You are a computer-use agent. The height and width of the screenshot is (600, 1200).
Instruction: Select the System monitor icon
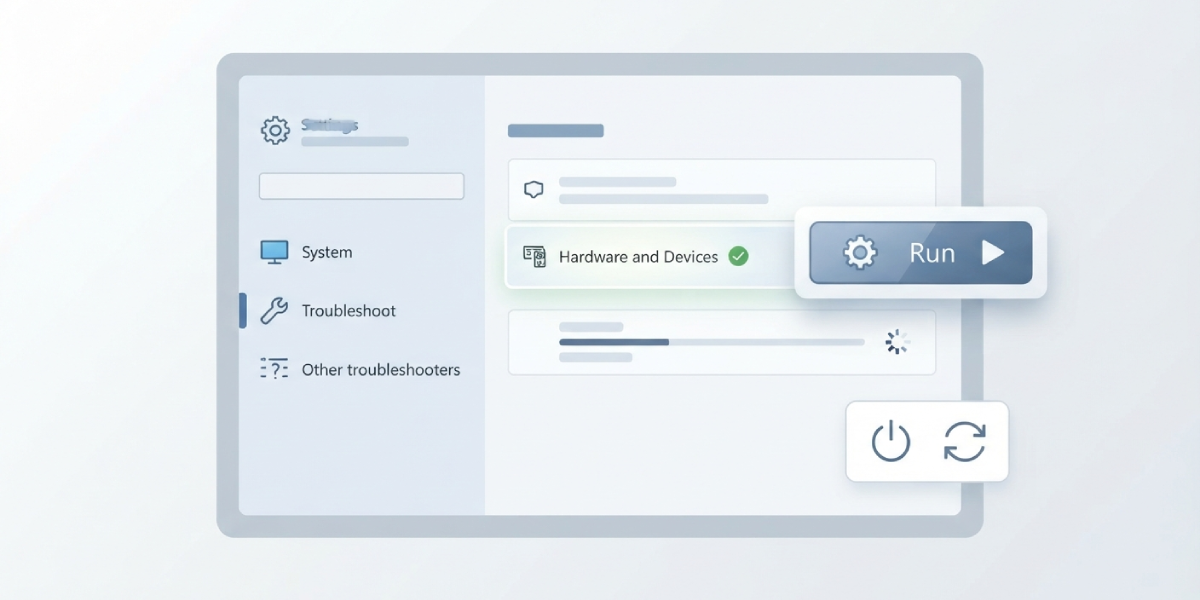[274, 252]
